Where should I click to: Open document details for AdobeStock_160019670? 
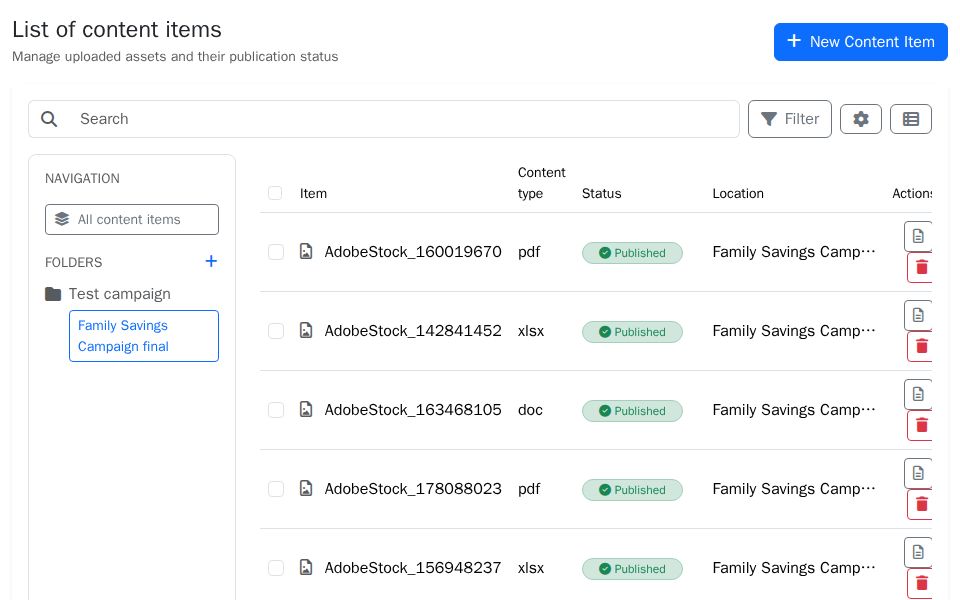(918, 236)
